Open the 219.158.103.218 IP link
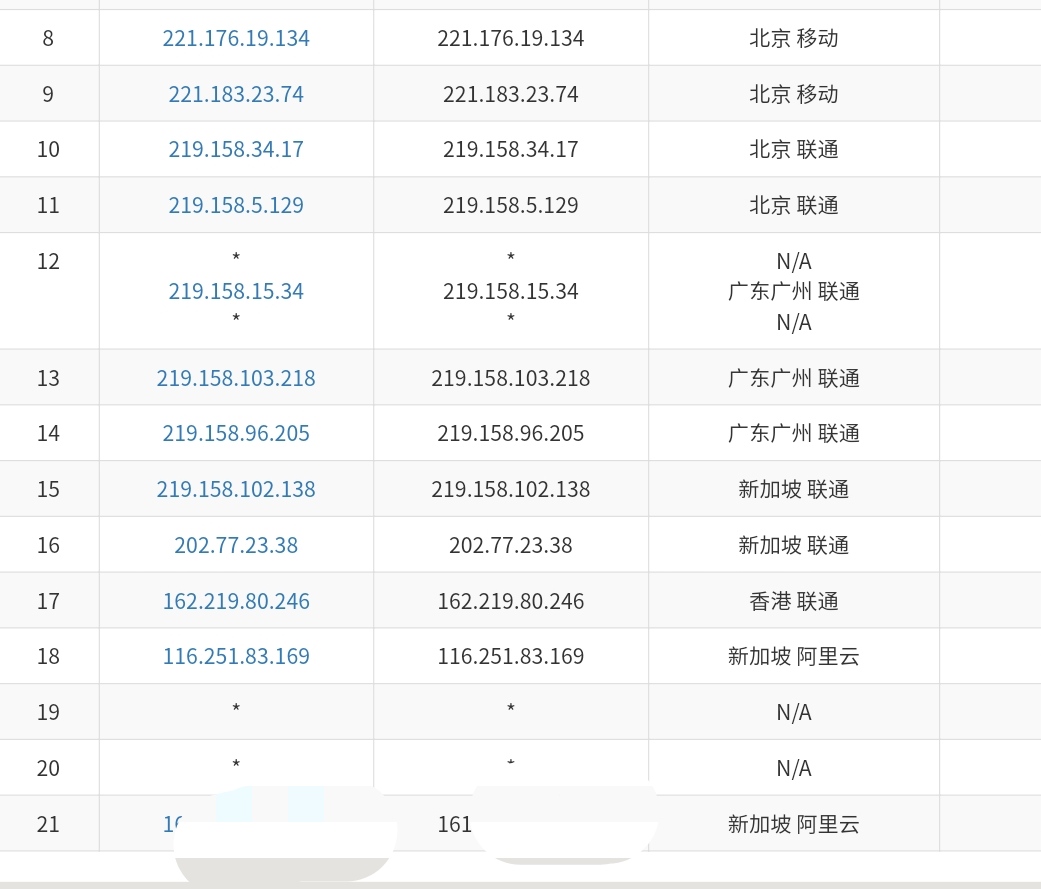Image resolution: width=1041 pixels, height=889 pixels. tap(236, 378)
